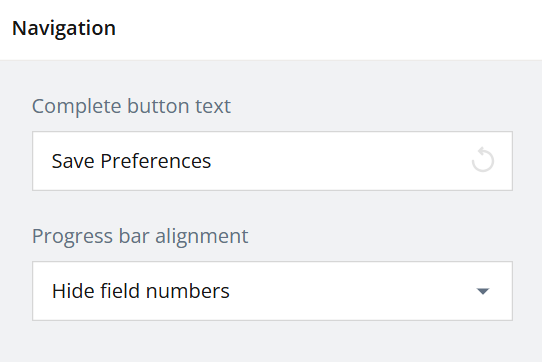Click the reset icon in Complete button text field

[x=483, y=160]
